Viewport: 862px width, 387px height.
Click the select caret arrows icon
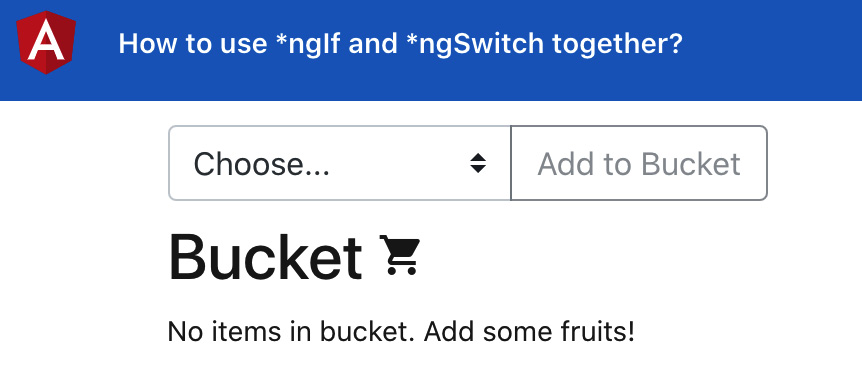[478, 163]
